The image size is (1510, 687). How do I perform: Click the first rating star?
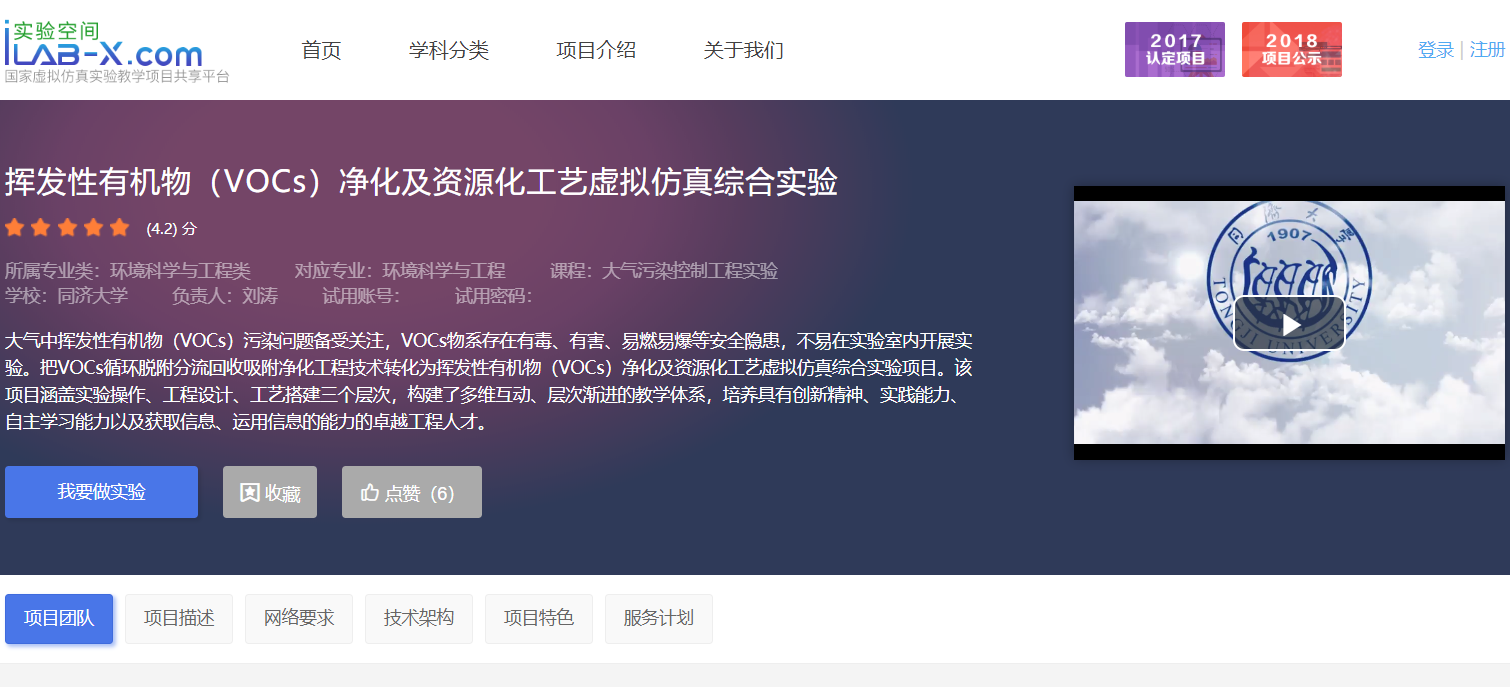15,228
